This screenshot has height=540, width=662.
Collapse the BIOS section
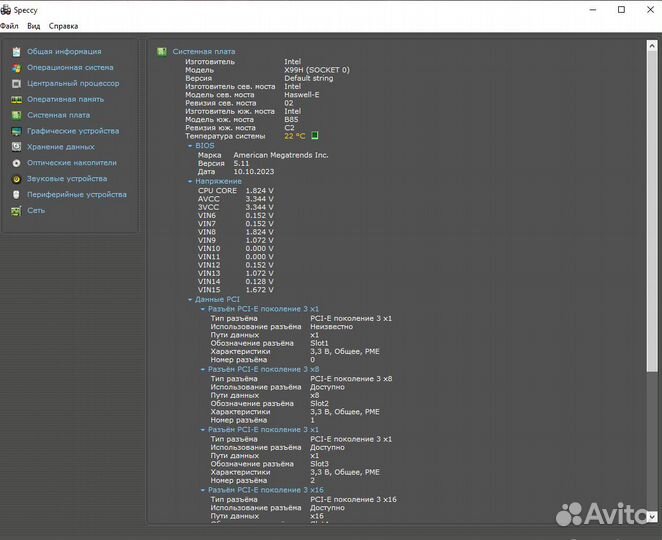[190, 146]
